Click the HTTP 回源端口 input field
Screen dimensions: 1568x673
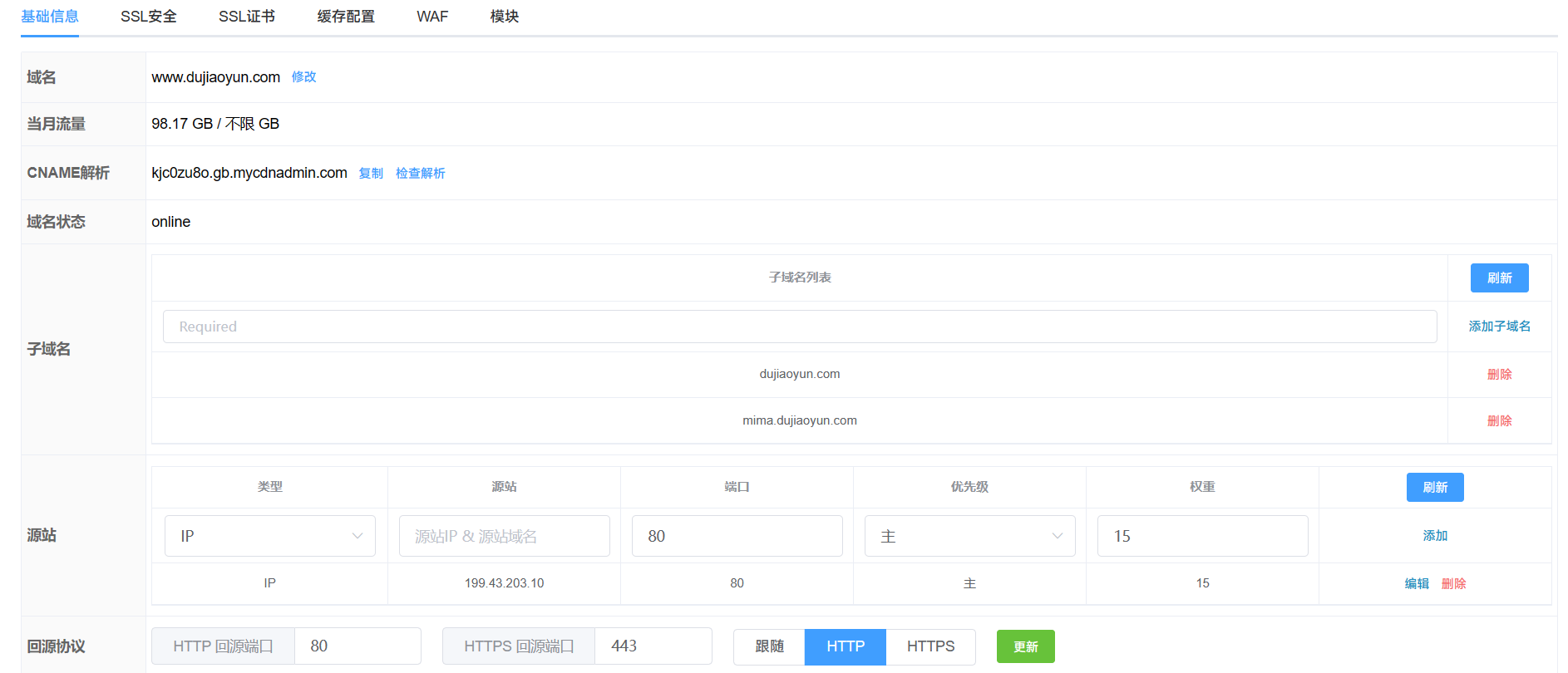[357, 646]
